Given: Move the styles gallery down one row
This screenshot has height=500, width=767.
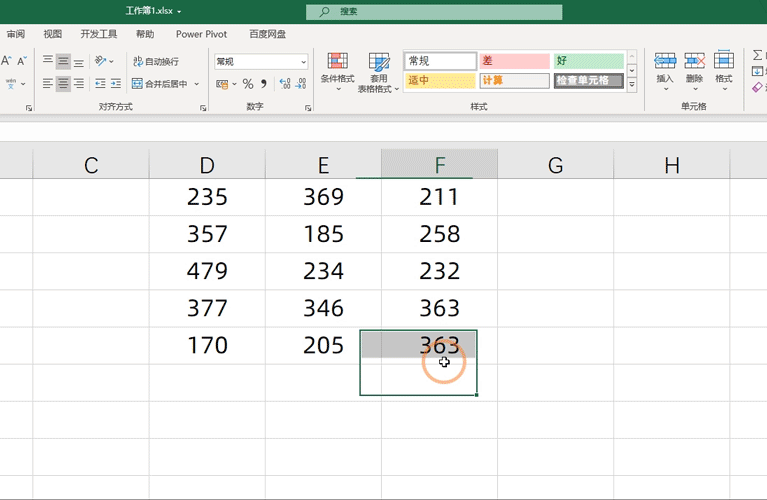Looking at the screenshot, I should 632,71.
